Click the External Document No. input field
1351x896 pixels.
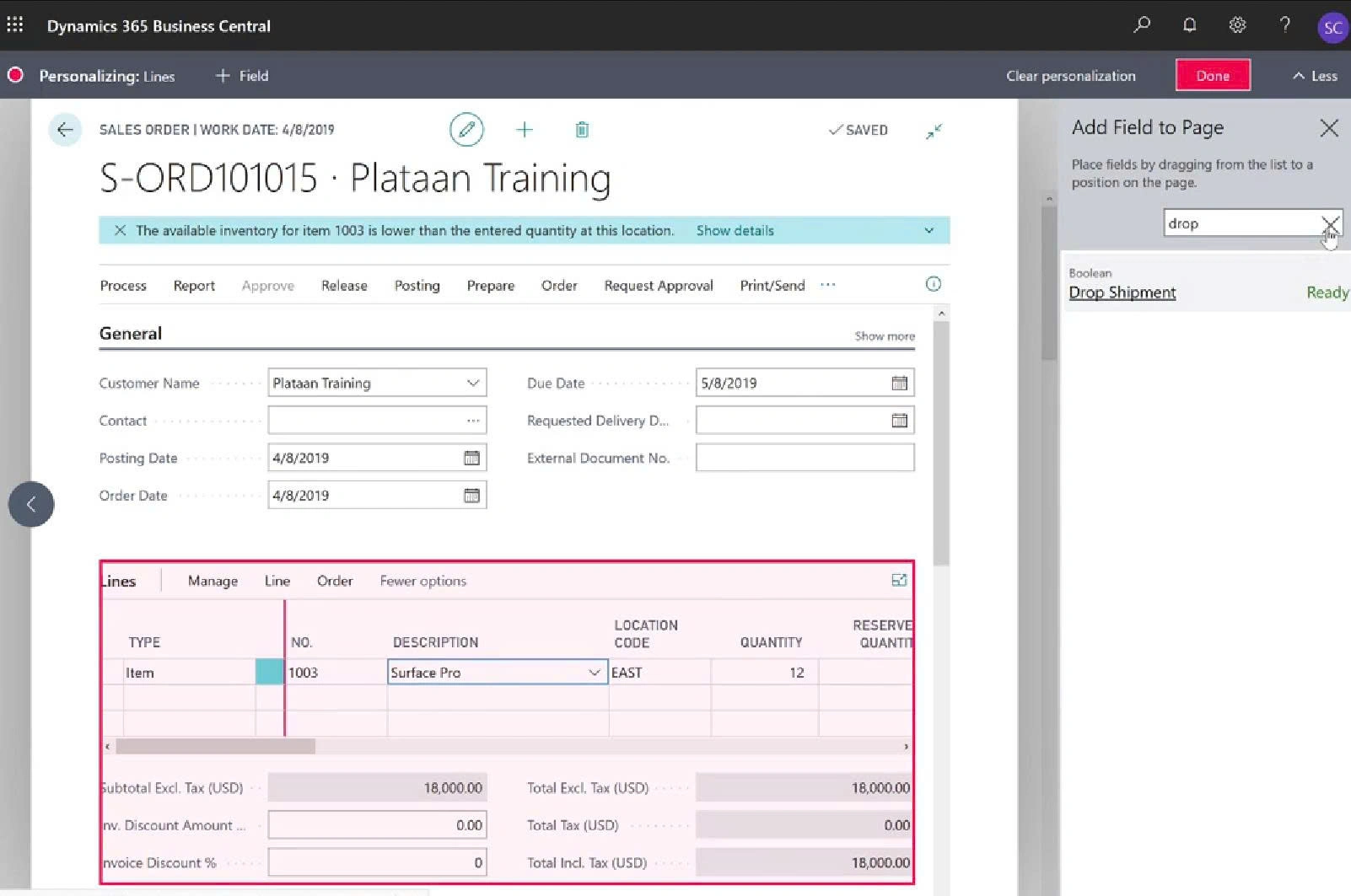point(805,458)
